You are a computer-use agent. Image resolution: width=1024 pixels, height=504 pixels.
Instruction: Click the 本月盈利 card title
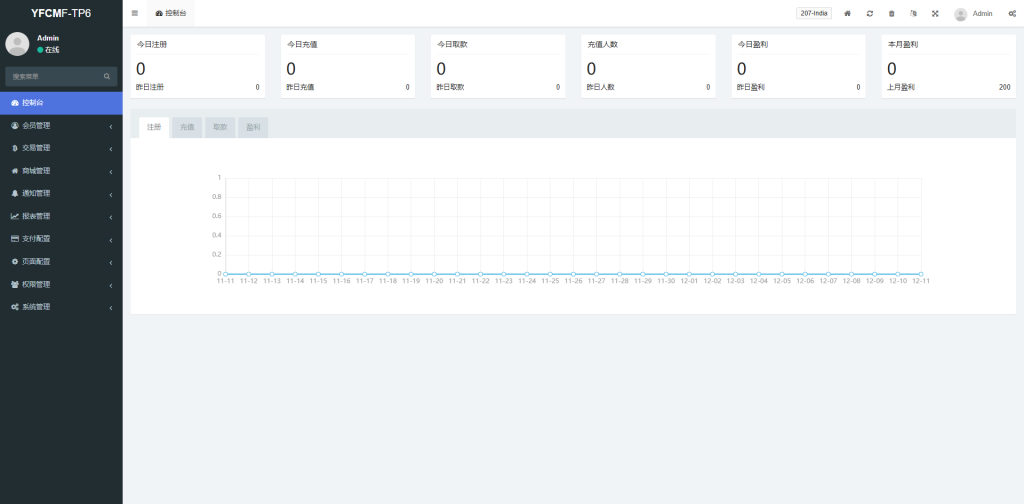[x=903, y=44]
